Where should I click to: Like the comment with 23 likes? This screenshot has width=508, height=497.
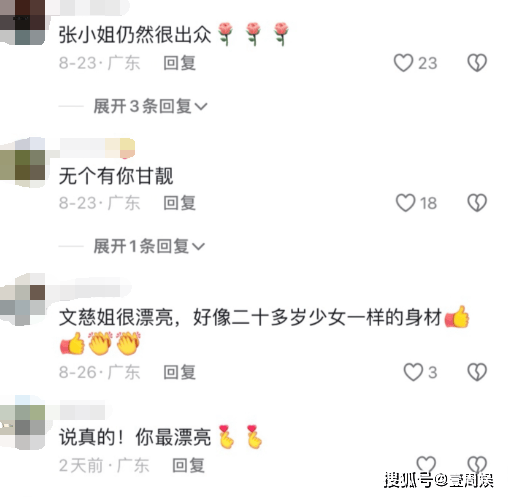click(403, 63)
